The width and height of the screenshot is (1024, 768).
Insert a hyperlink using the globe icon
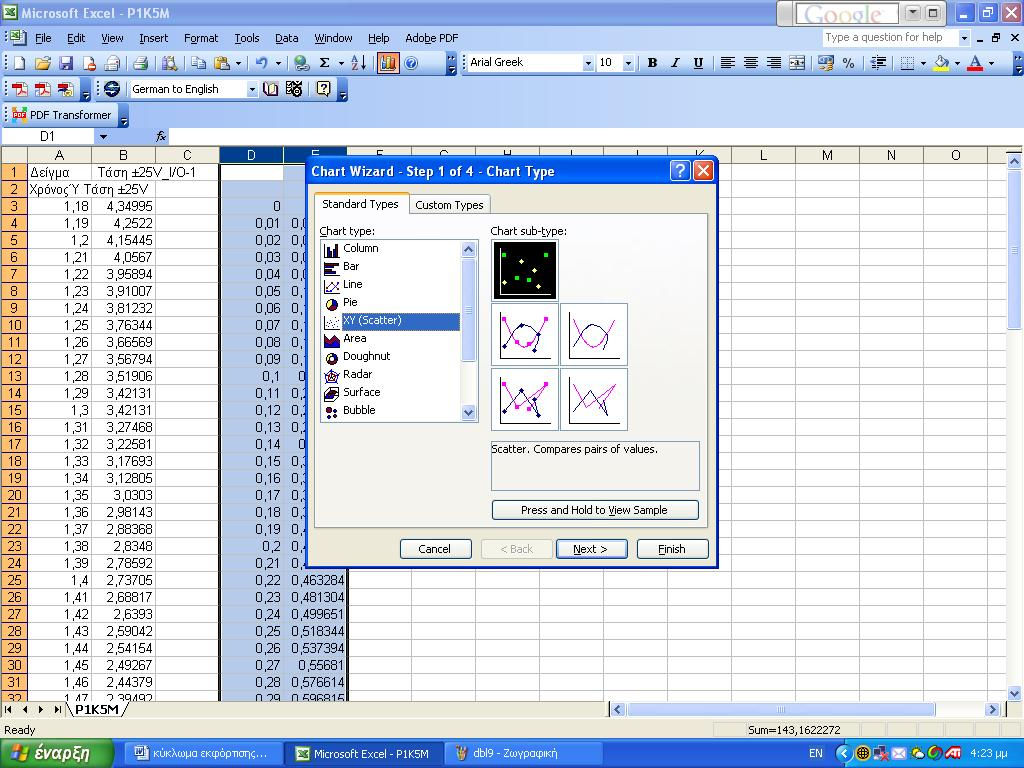pyautogui.click(x=301, y=63)
